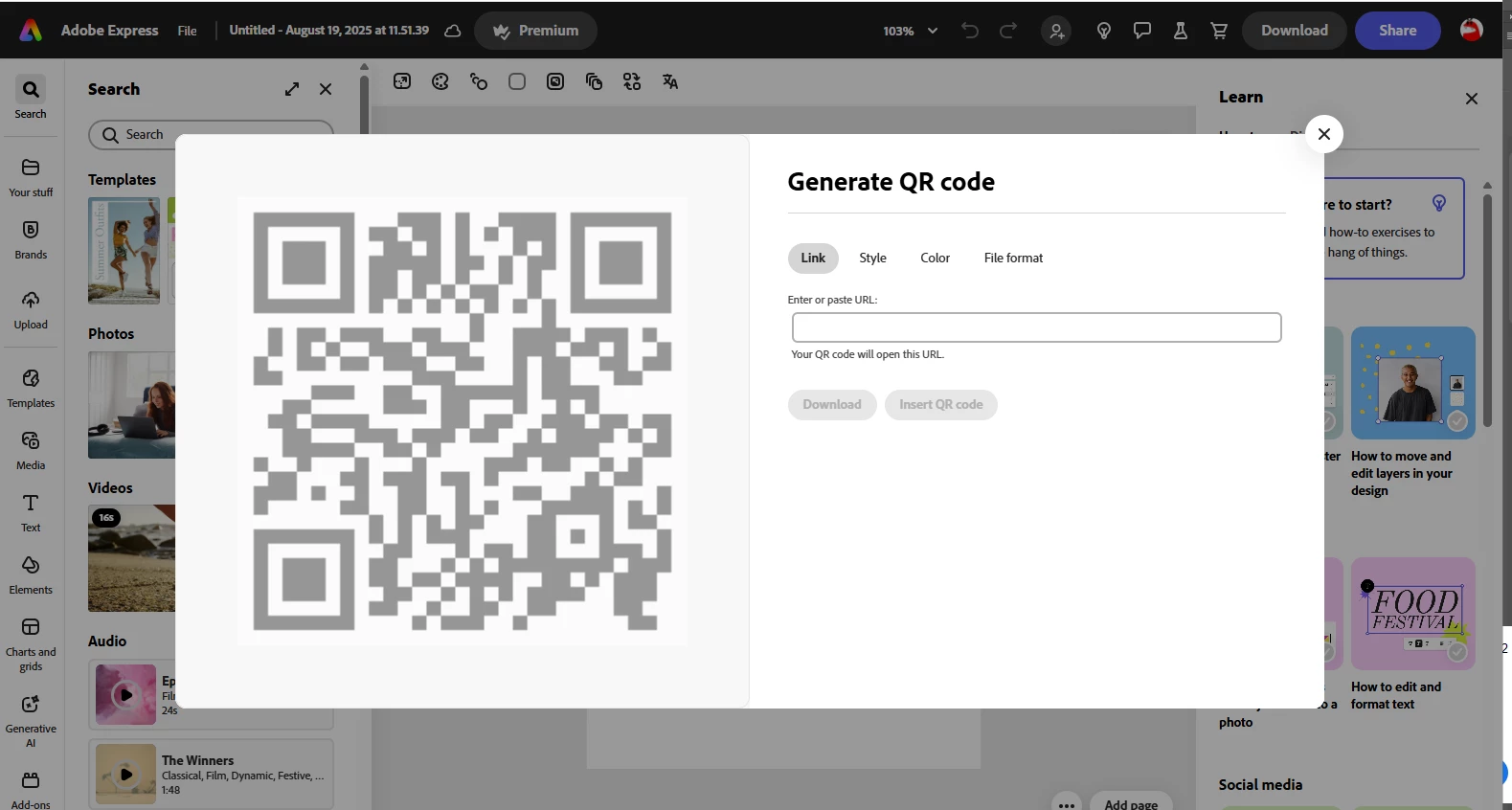Viewport: 1512px width, 810px height.
Task: Open the beaker labs icon
Action: (1181, 31)
